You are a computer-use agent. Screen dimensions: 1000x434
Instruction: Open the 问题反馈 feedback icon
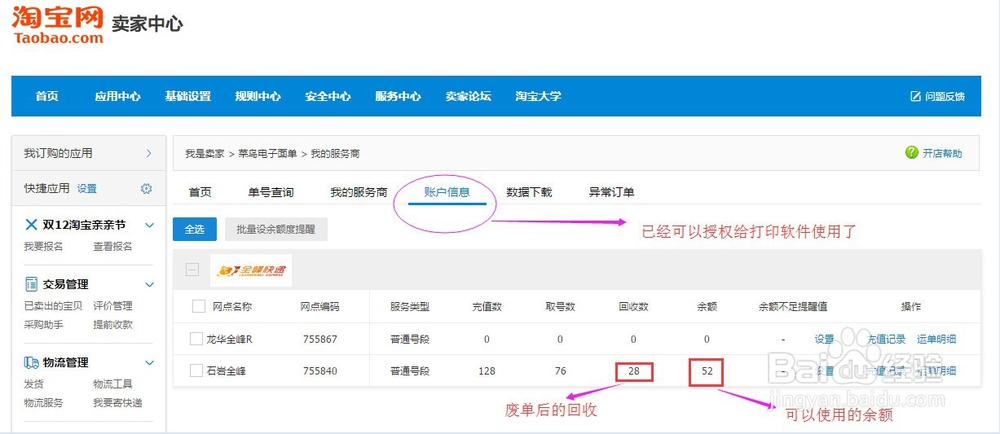(915, 96)
